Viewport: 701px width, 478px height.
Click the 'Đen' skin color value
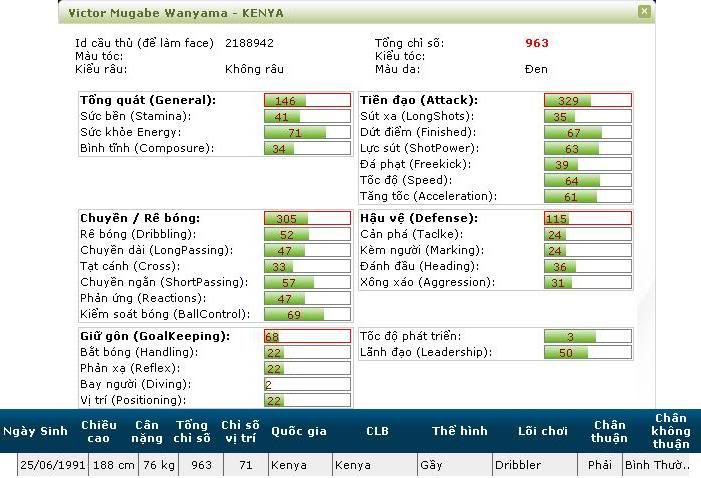pos(536,69)
